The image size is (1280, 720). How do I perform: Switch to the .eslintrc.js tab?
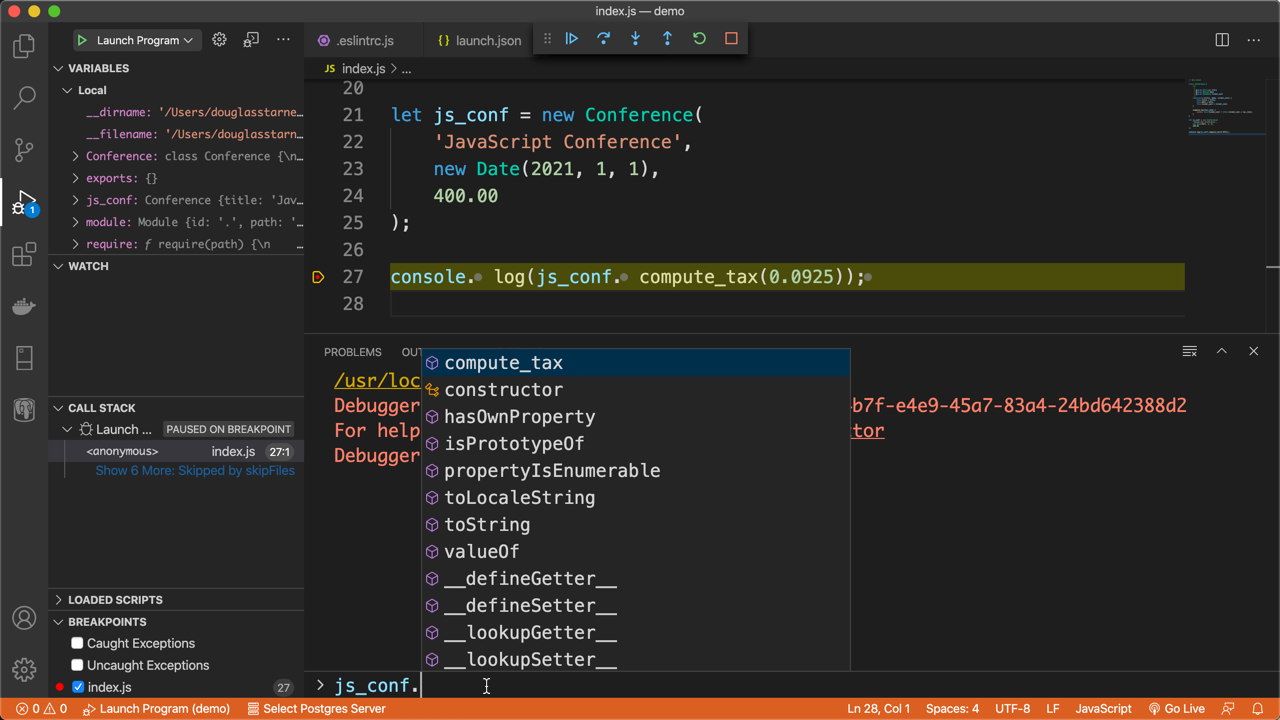tap(365, 41)
